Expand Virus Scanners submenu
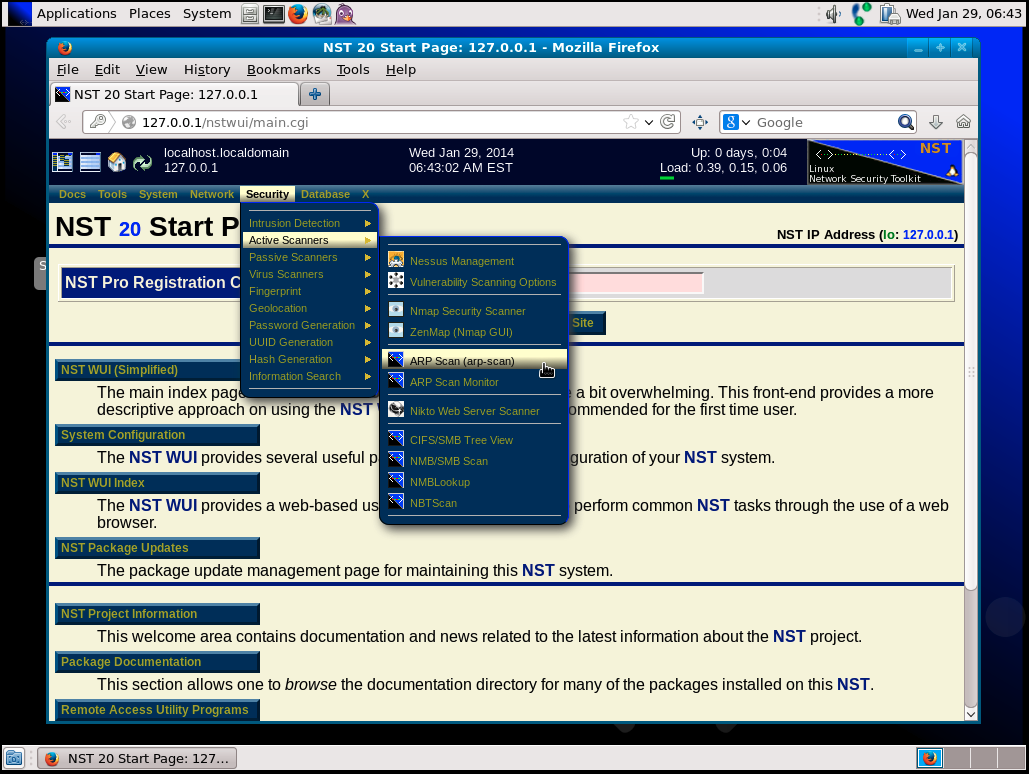 [310, 274]
